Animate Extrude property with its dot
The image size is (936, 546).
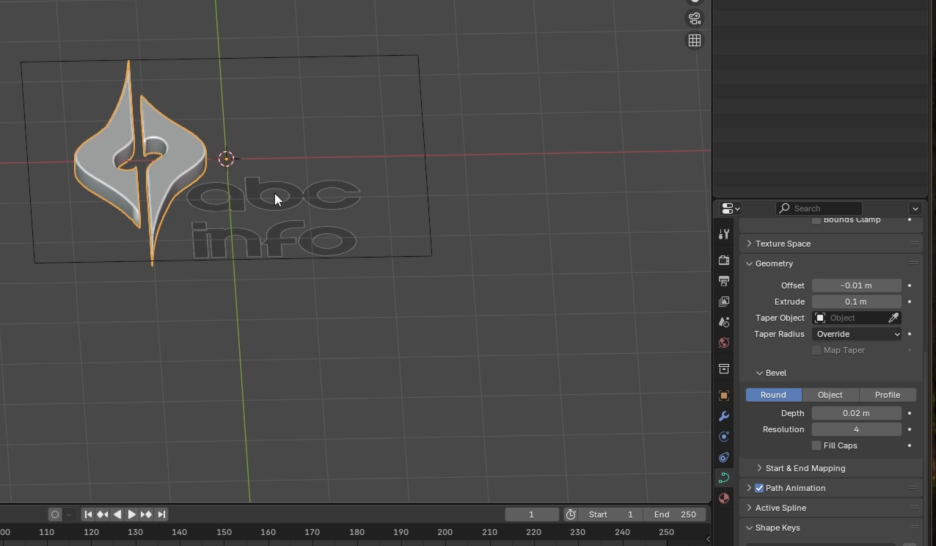click(x=910, y=302)
